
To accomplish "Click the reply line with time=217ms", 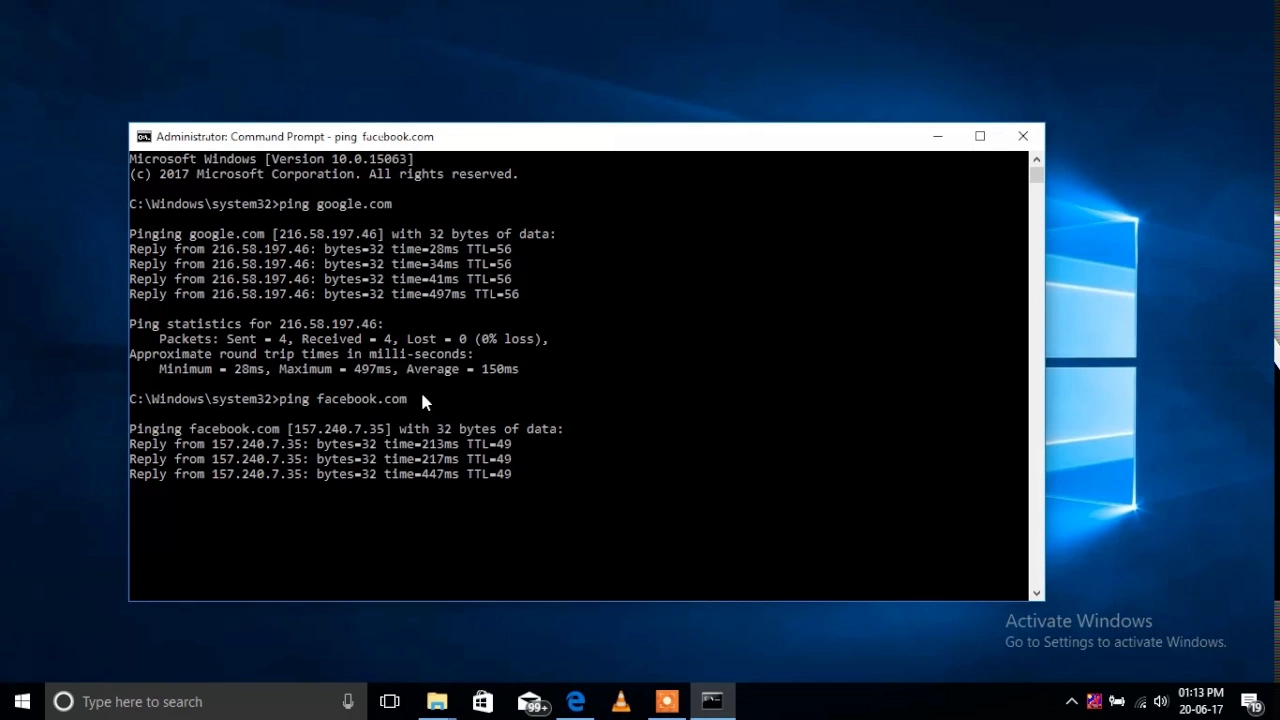I will click(320, 459).
